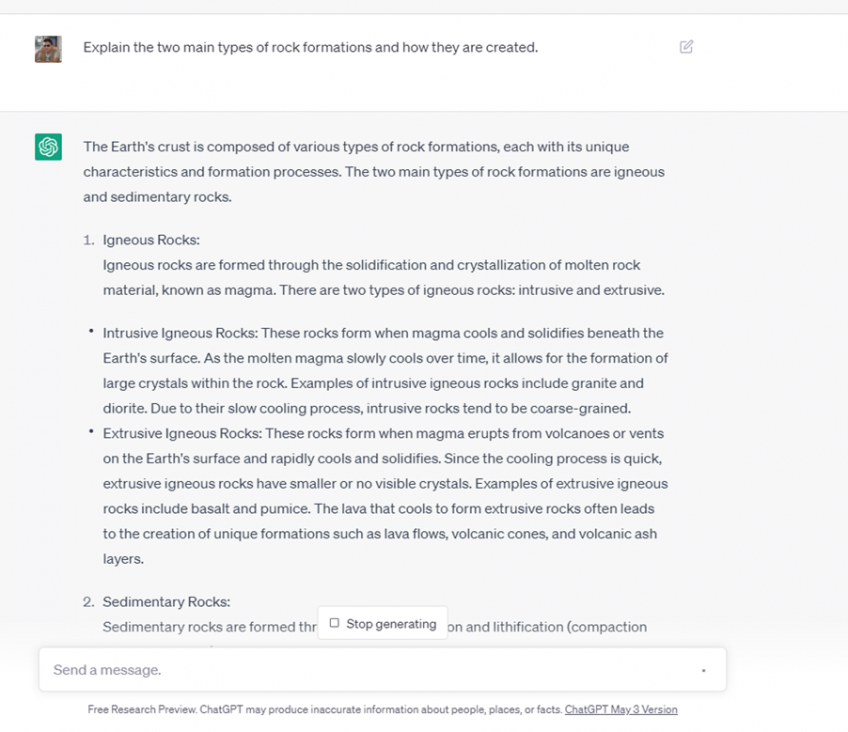Click the edit message pencil icon
This screenshot has height=732, width=848.
(x=686, y=47)
